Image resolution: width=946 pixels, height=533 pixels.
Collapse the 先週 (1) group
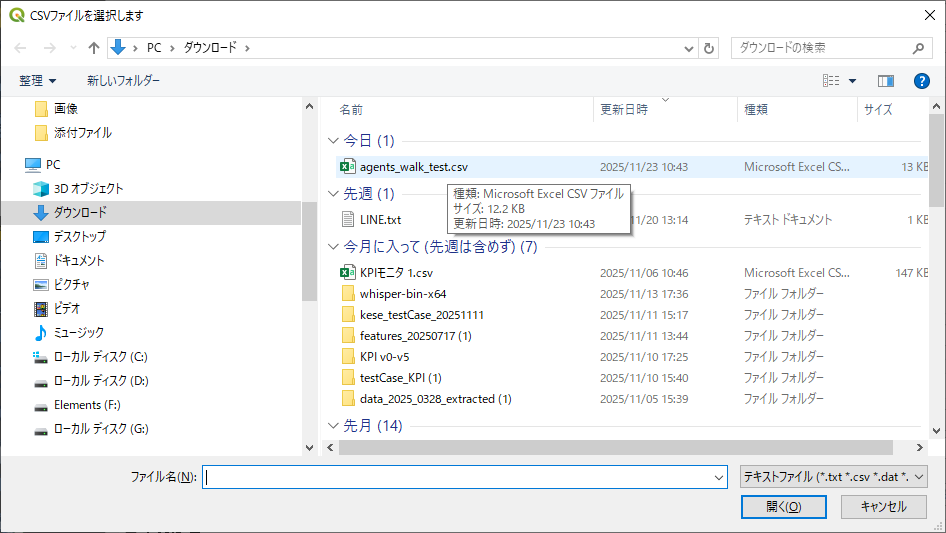point(334,193)
